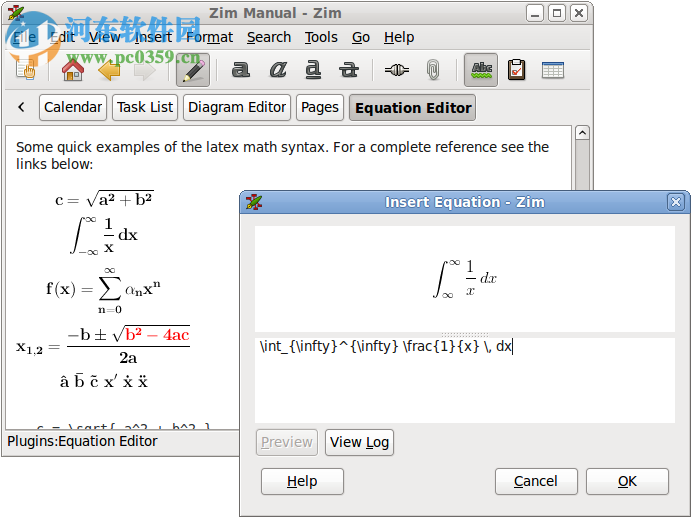
Task: Open the calendar icon in toolbar
Action: pyautogui.click(x=553, y=70)
